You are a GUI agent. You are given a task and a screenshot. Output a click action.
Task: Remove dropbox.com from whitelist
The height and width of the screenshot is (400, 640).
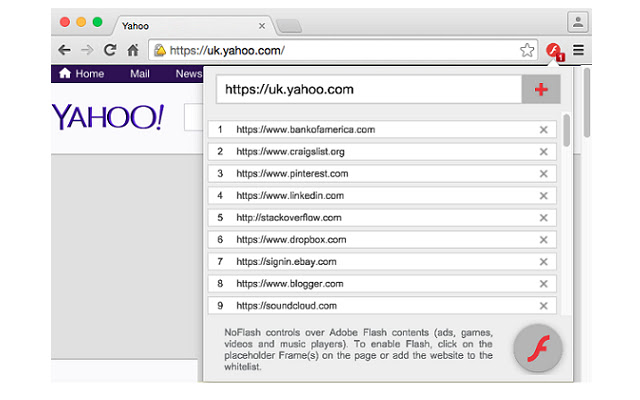(543, 240)
